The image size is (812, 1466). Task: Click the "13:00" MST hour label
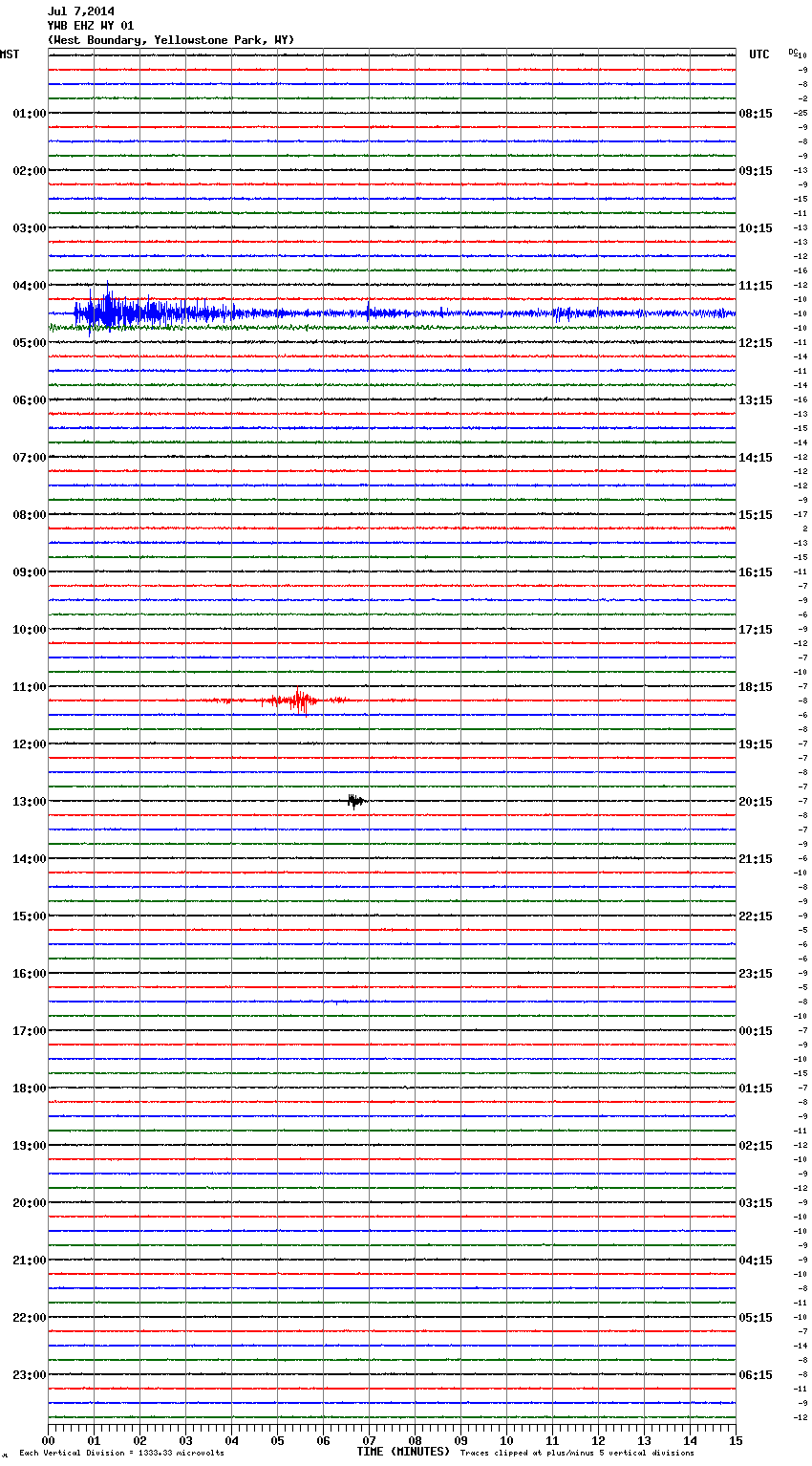click(x=30, y=802)
